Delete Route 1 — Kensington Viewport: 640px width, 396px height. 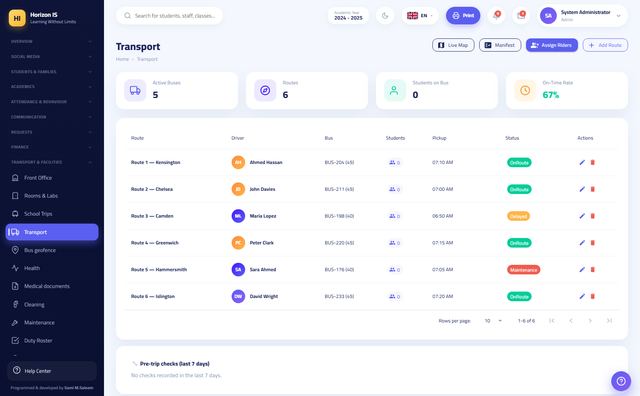(x=593, y=162)
